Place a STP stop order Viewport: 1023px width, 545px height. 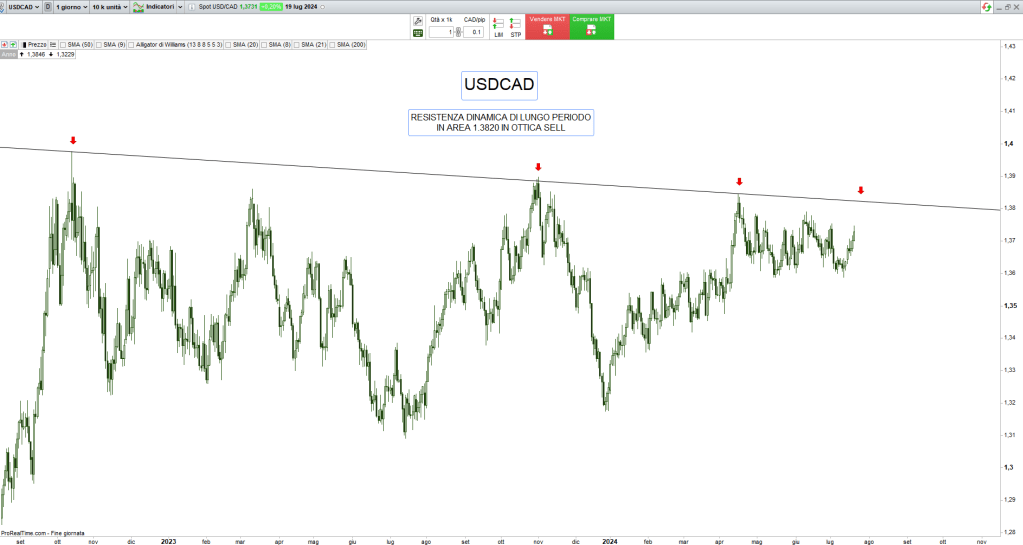coord(515,27)
